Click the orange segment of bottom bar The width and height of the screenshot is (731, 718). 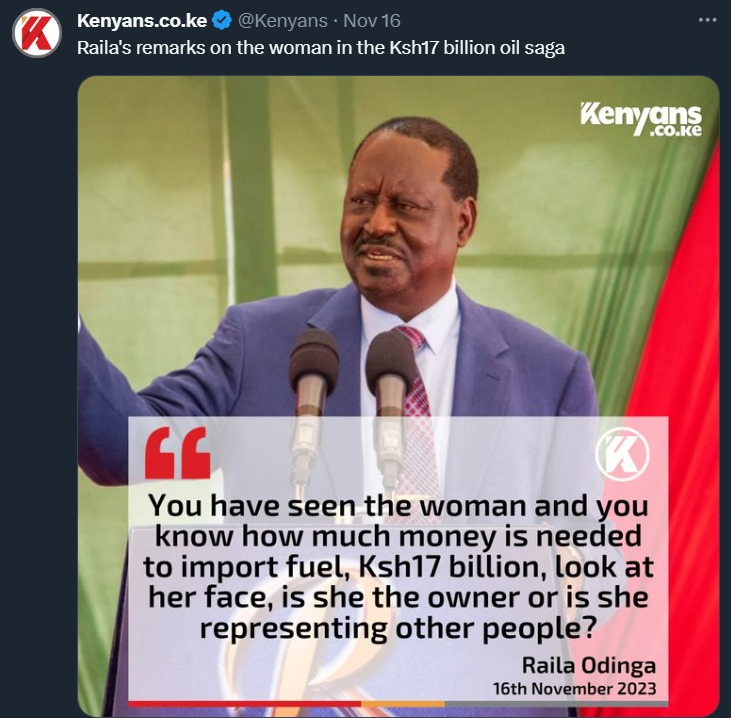click(x=403, y=704)
